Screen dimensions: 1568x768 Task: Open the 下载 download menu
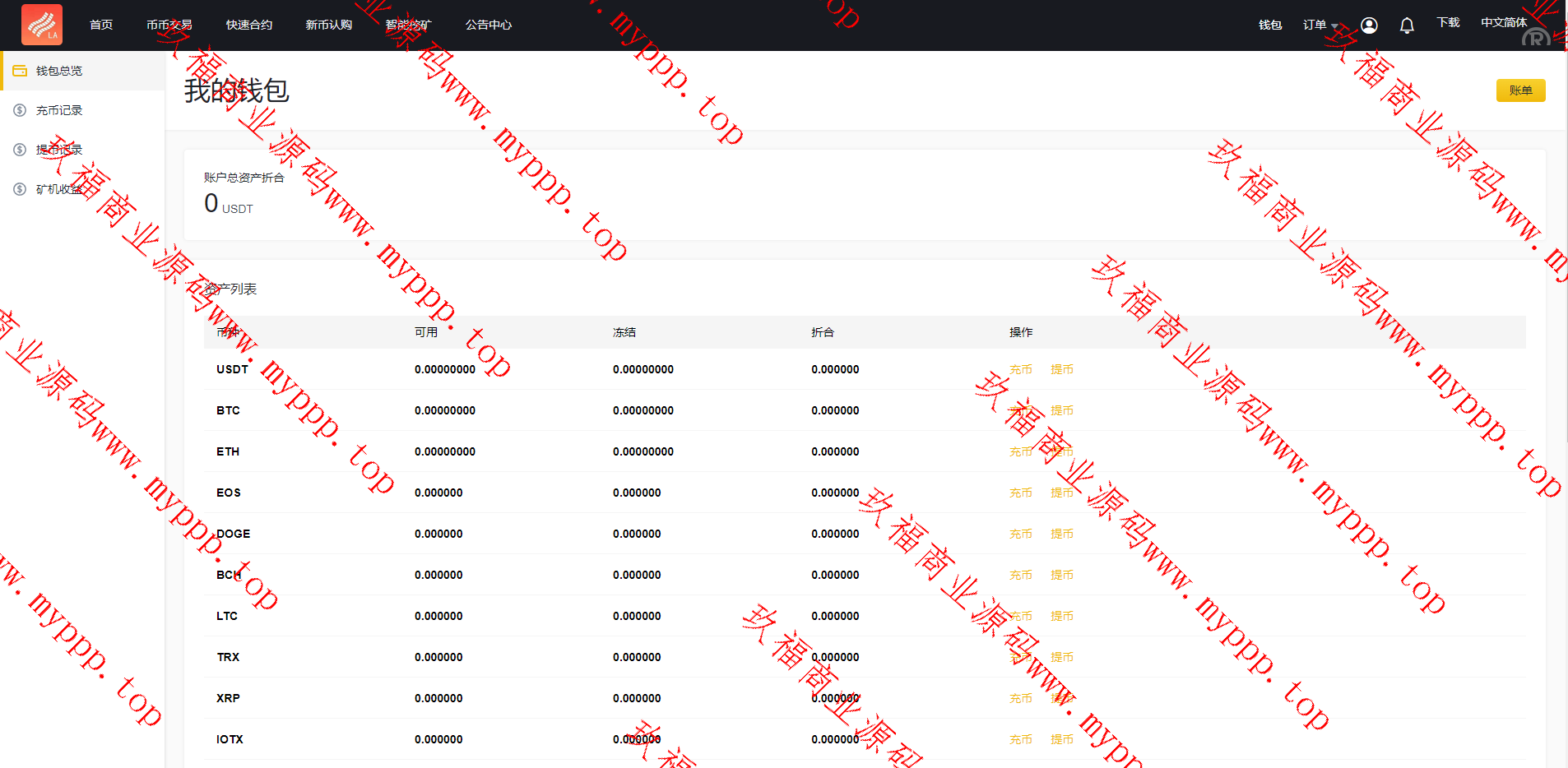coord(1448,23)
